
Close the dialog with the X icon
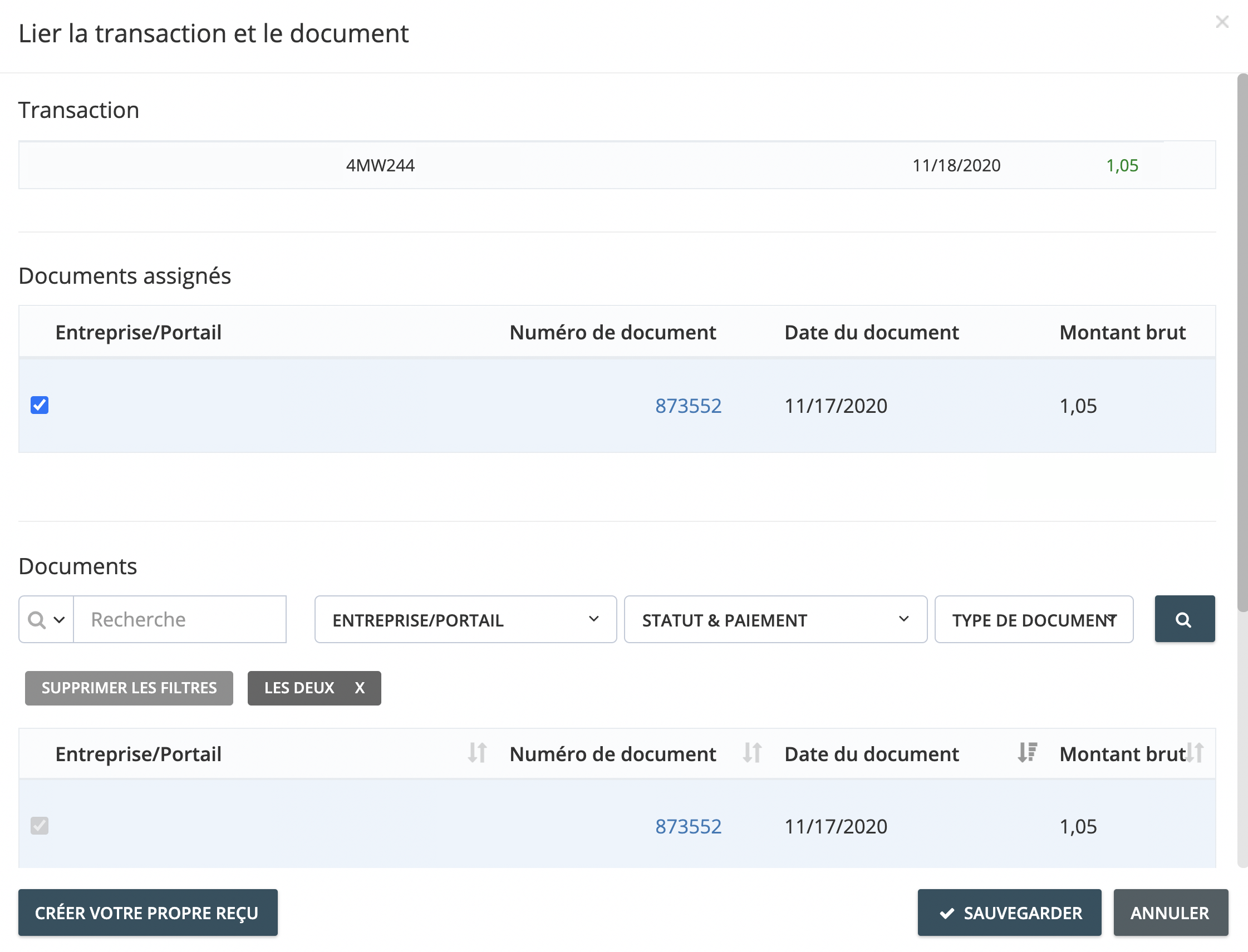tap(1222, 22)
